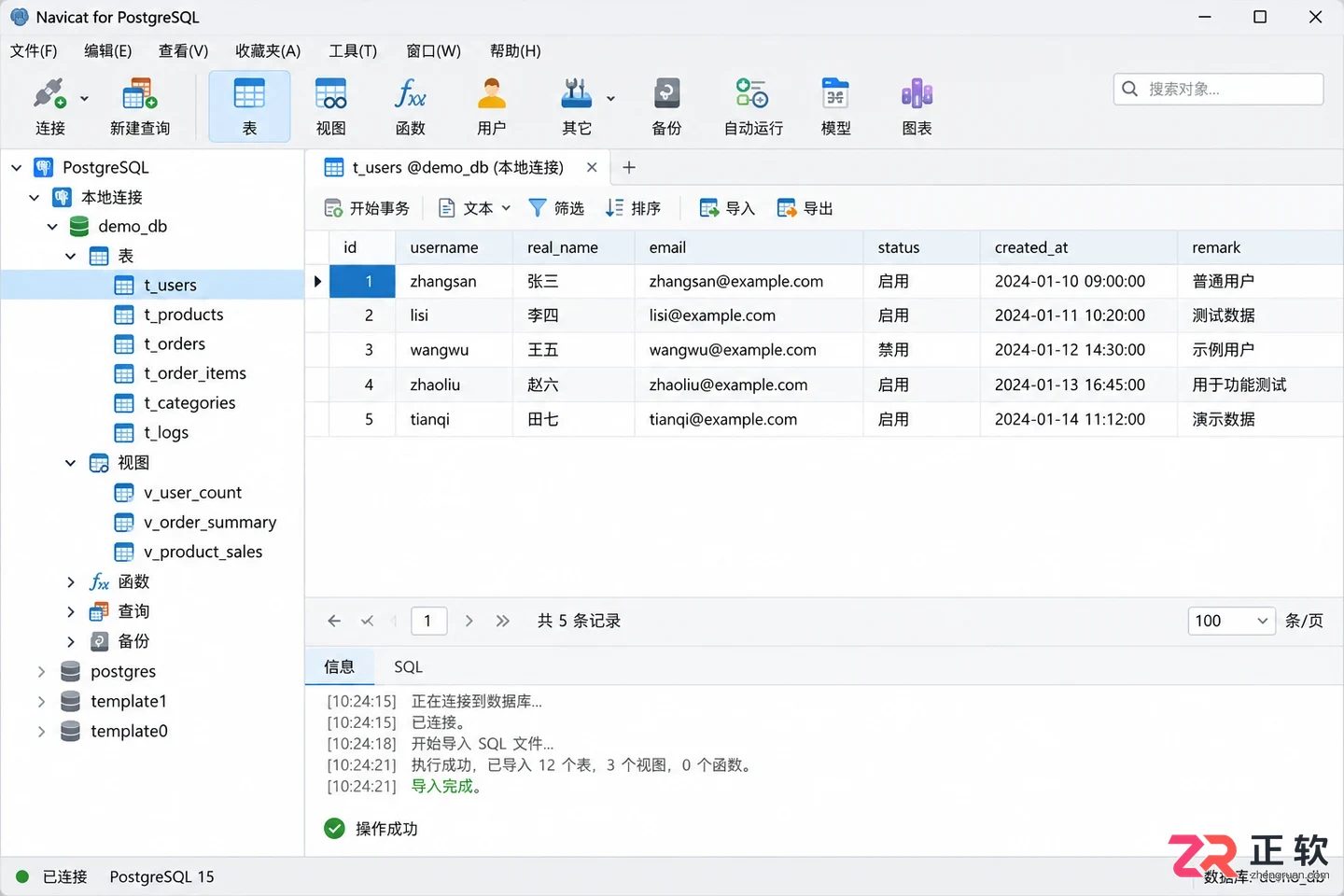Click the 导出 export button

point(805,208)
